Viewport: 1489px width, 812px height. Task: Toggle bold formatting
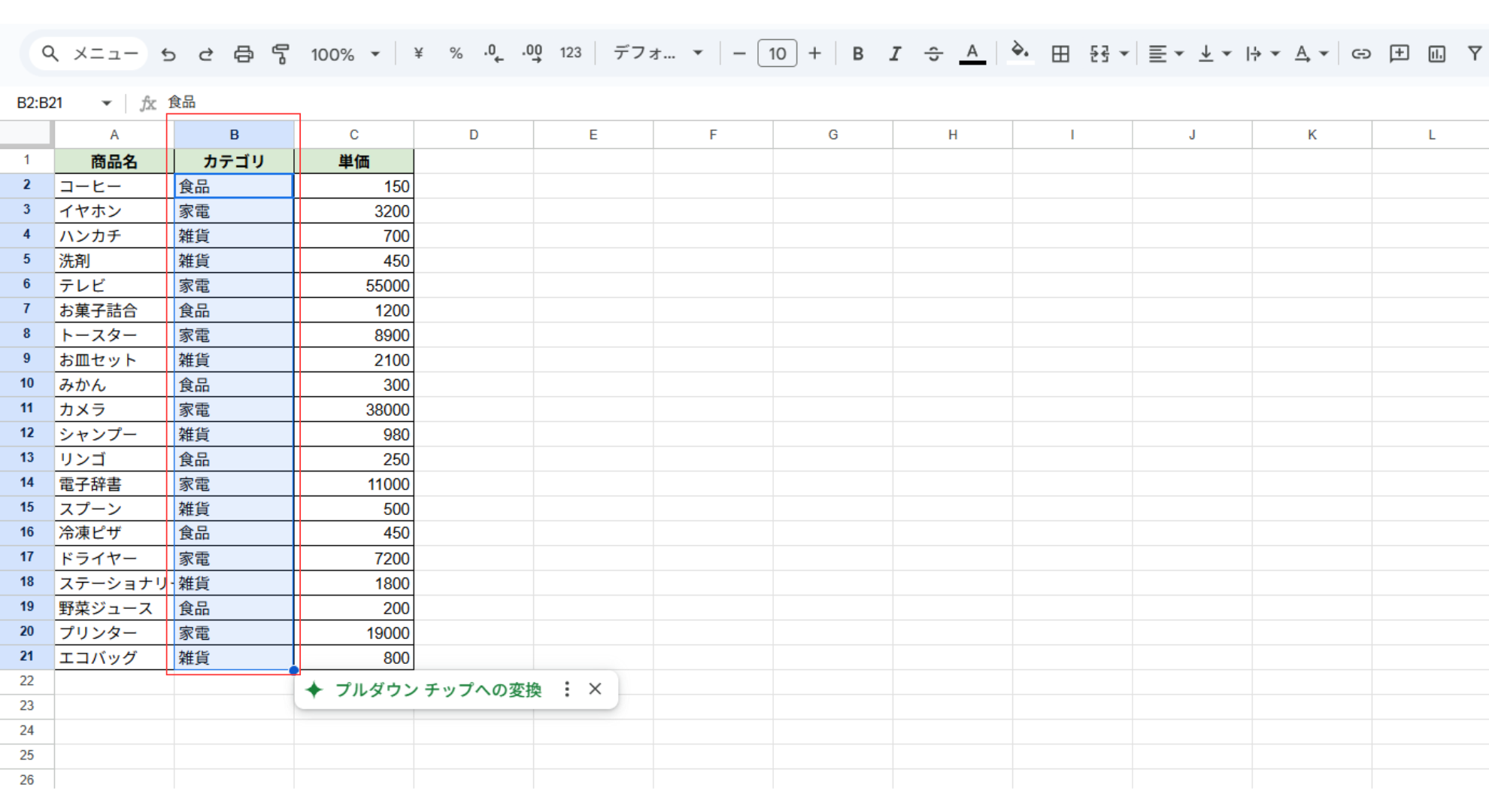pyautogui.click(x=857, y=54)
